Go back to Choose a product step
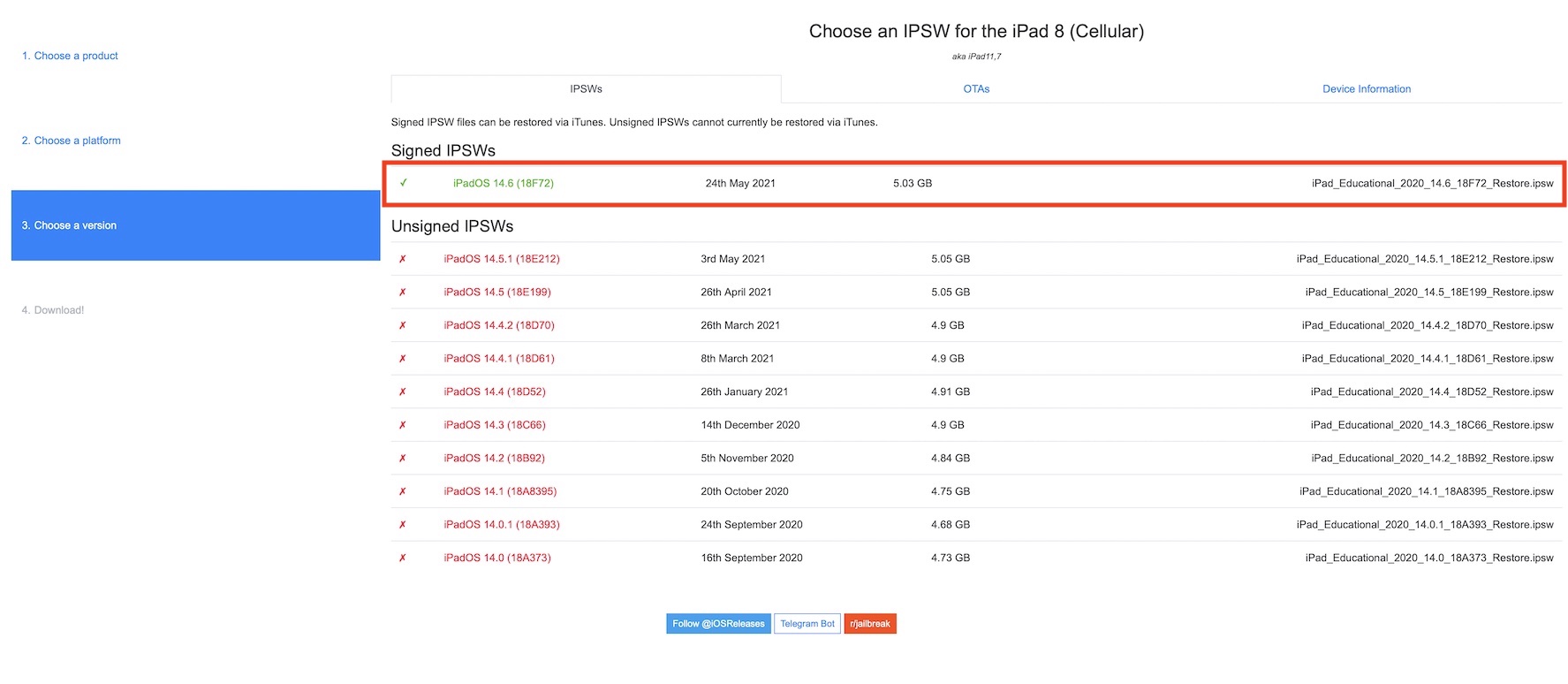This screenshot has height=684, width=1568. point(70,56)
